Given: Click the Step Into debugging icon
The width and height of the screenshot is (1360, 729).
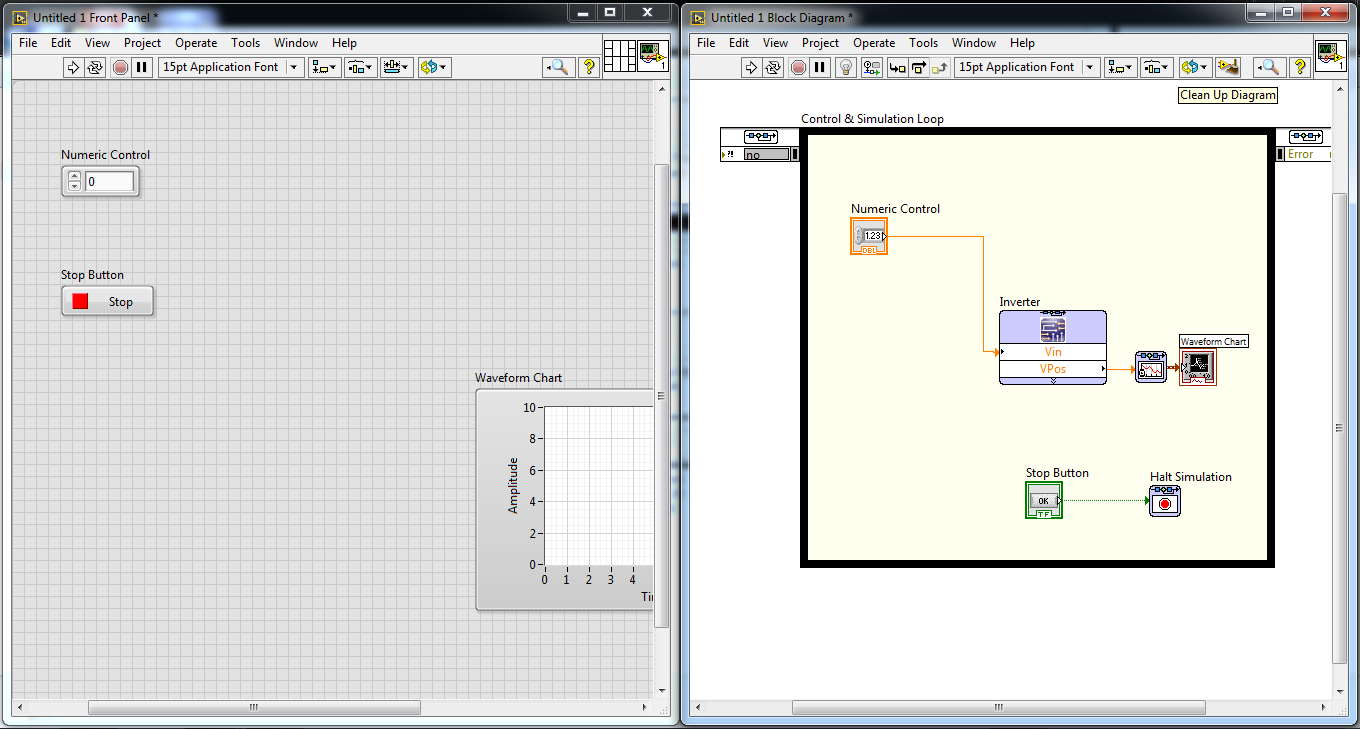Looking at the screenshot, I should pos(898,67).
